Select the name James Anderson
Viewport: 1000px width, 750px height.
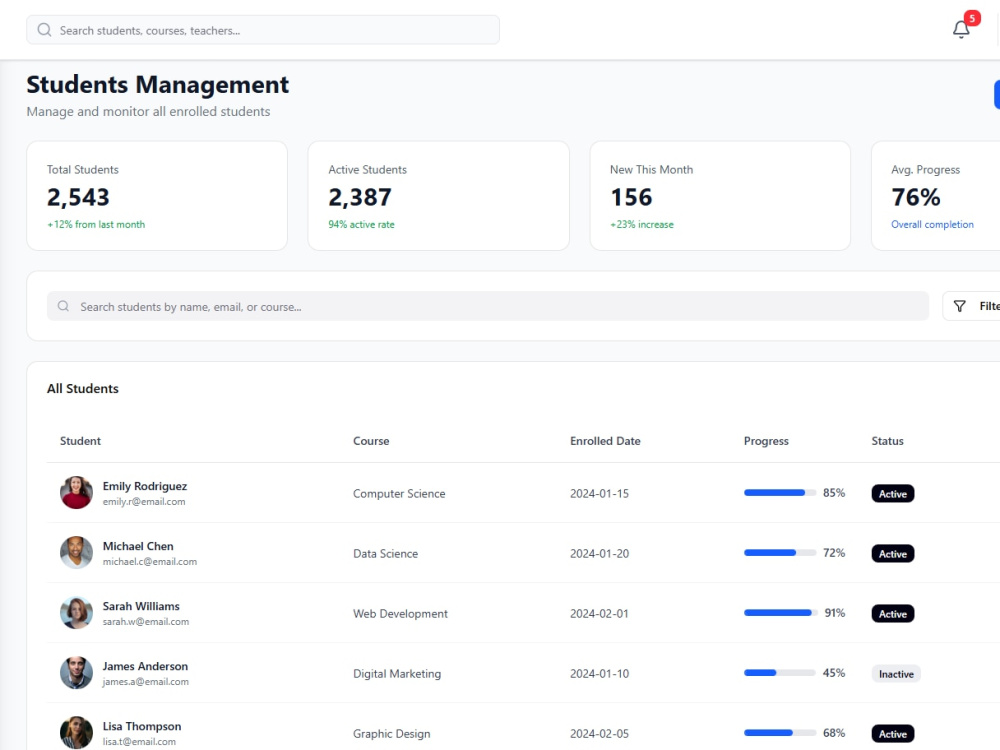(145, 666)
